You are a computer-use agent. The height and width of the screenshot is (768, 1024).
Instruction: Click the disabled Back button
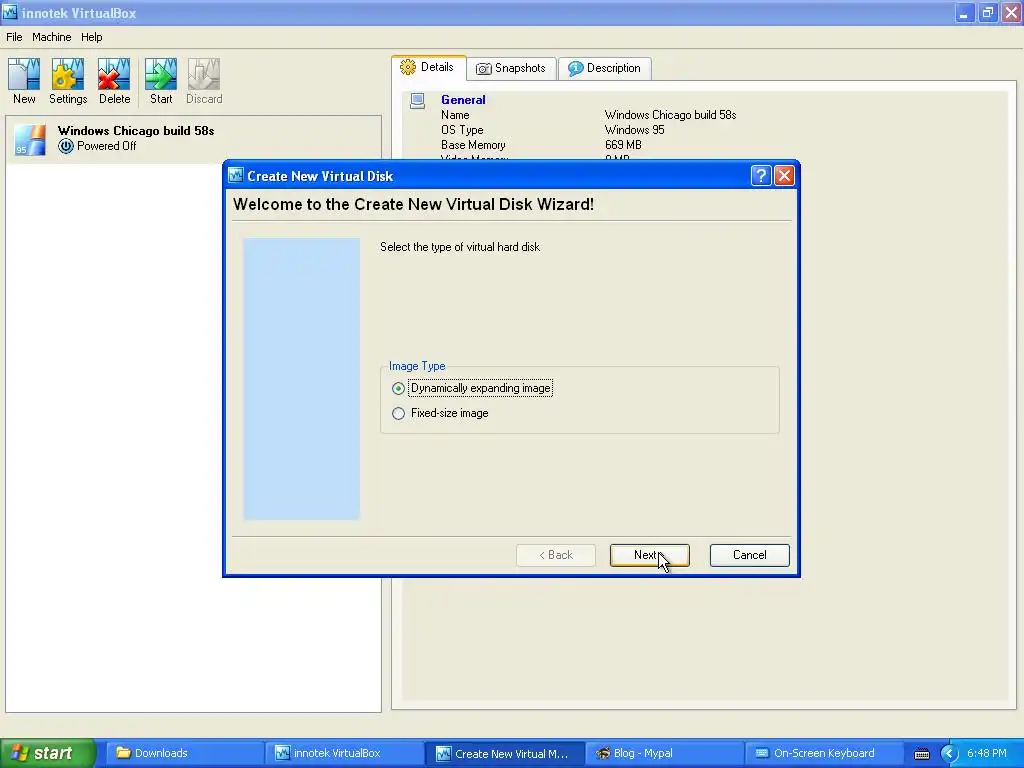click(556, 555)
